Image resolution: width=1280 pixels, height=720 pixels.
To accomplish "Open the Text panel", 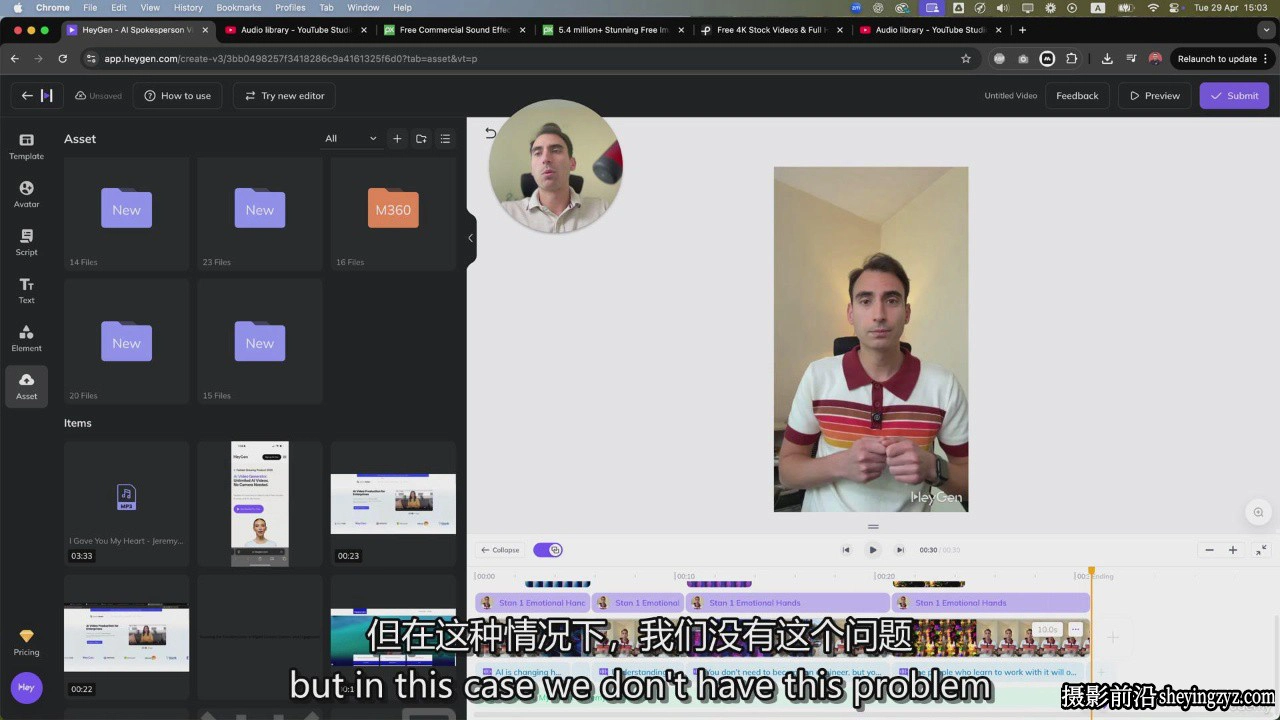I will pos(26,290).
